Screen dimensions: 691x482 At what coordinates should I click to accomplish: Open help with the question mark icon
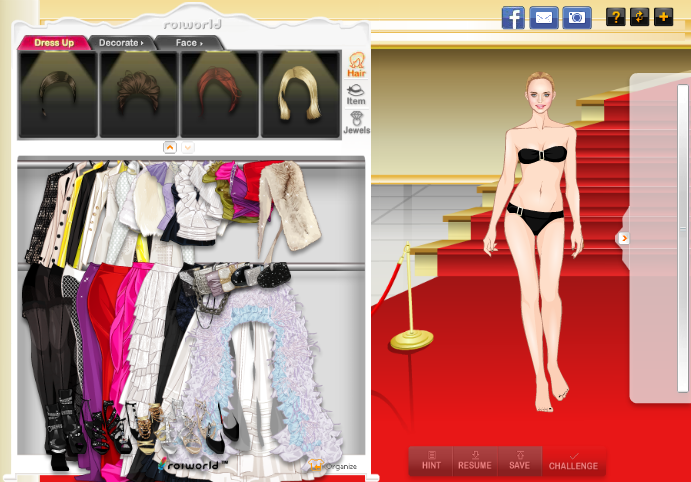[x=616, y=17]
